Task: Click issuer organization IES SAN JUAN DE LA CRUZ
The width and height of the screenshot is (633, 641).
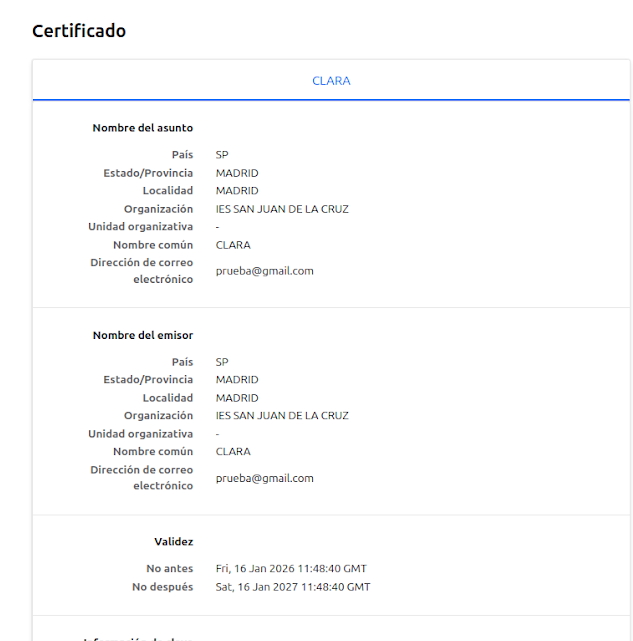Action: click(x=281, y=415)
